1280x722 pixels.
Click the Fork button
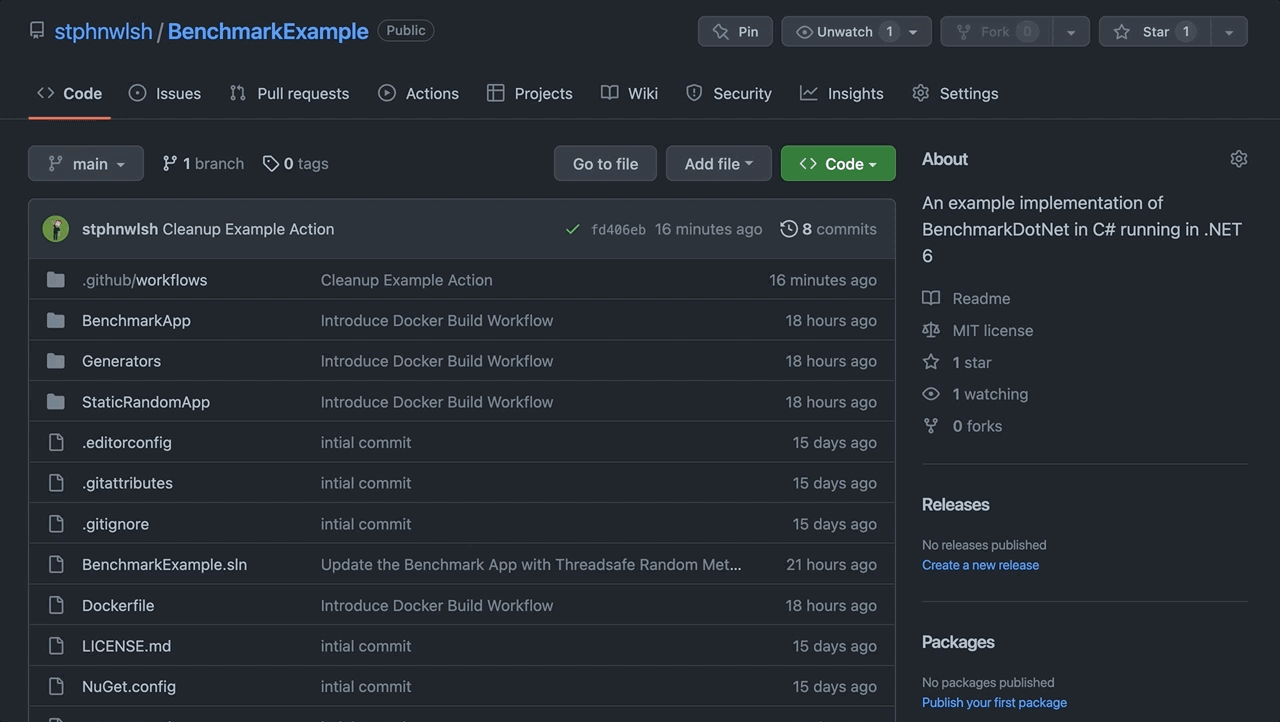click(x=996, y=31)
